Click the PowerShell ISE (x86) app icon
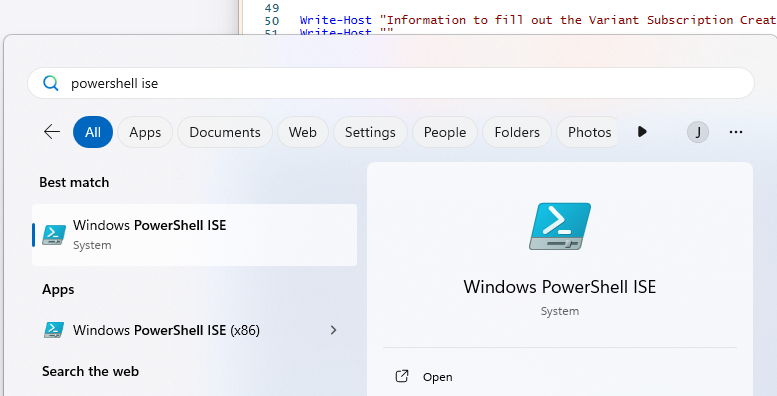777x396 pixels. coord(54,330)
